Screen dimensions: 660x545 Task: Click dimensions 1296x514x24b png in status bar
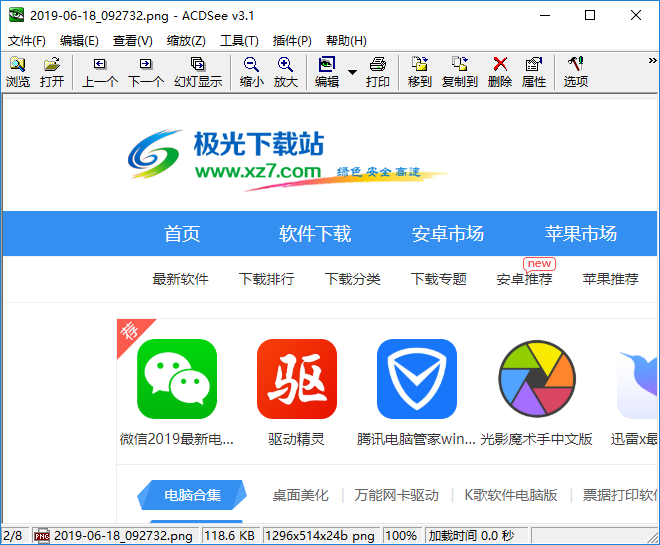coord(320,536)
